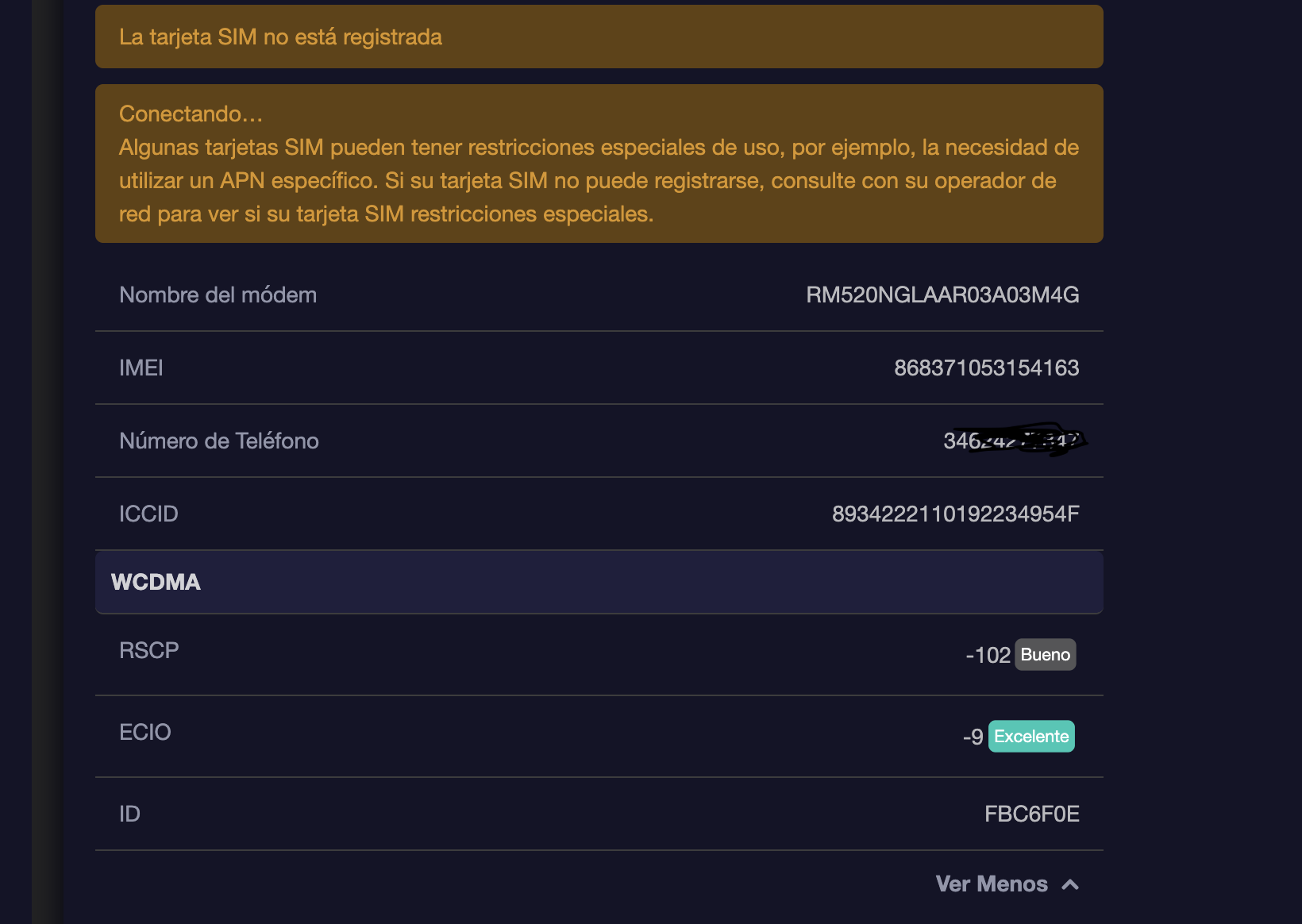The width and height of the screenshot is (1302, 924).
Task: Click the ICCID row label
Action: [148, 514]
